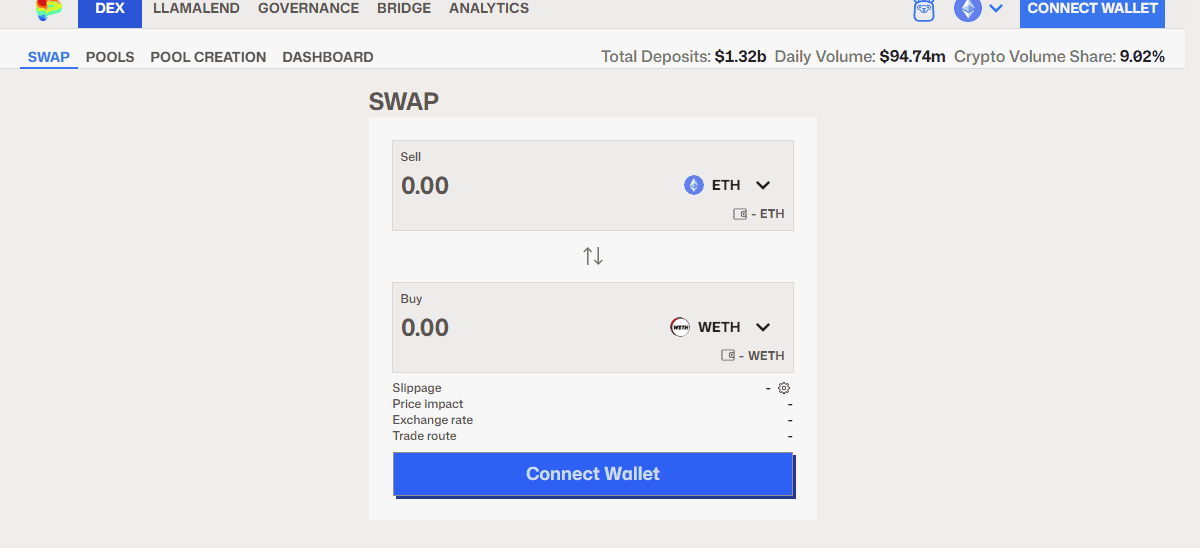Switch to the POOLS tab

(110, 57)
